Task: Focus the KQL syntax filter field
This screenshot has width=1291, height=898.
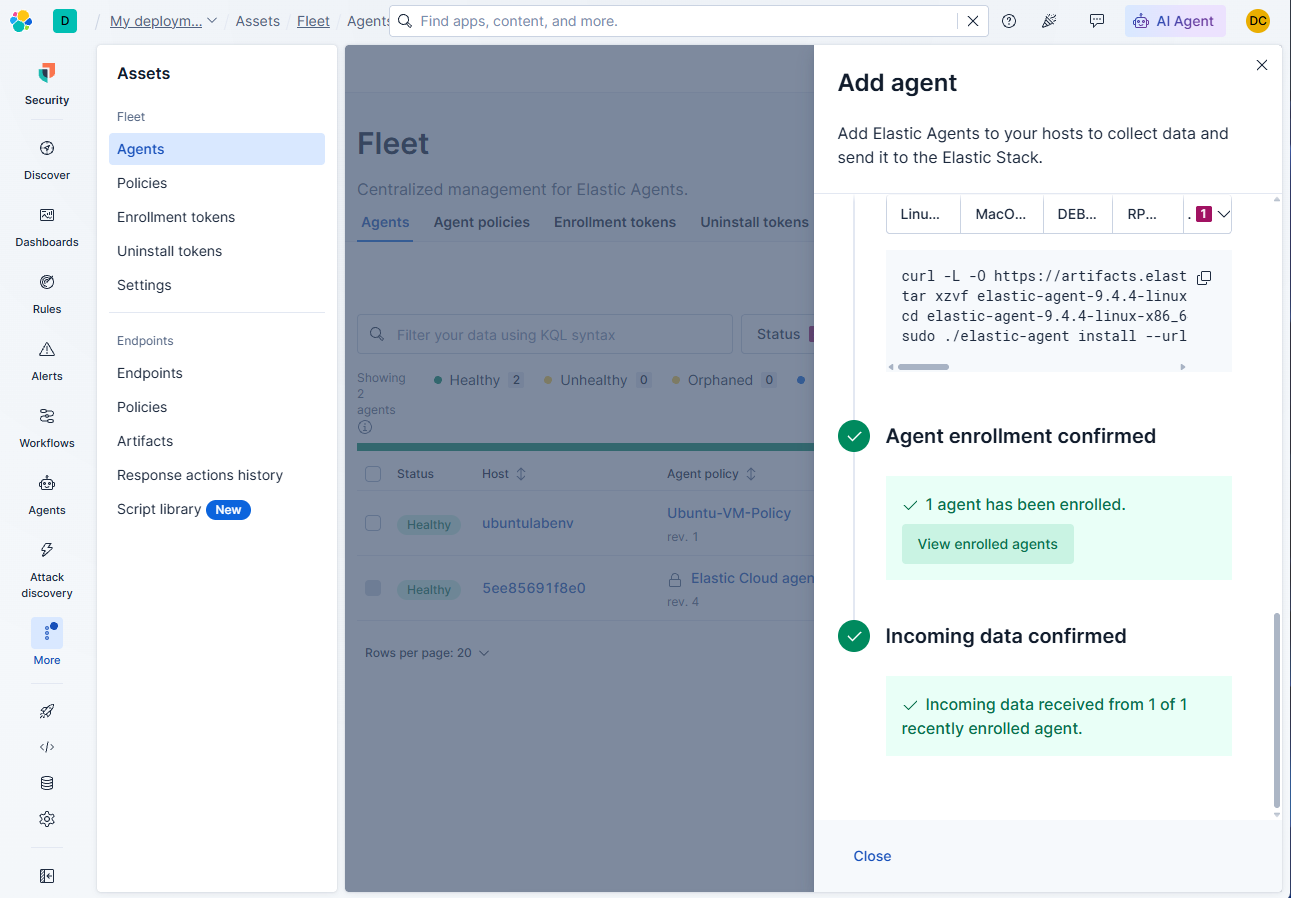Action: coord(545,334)
